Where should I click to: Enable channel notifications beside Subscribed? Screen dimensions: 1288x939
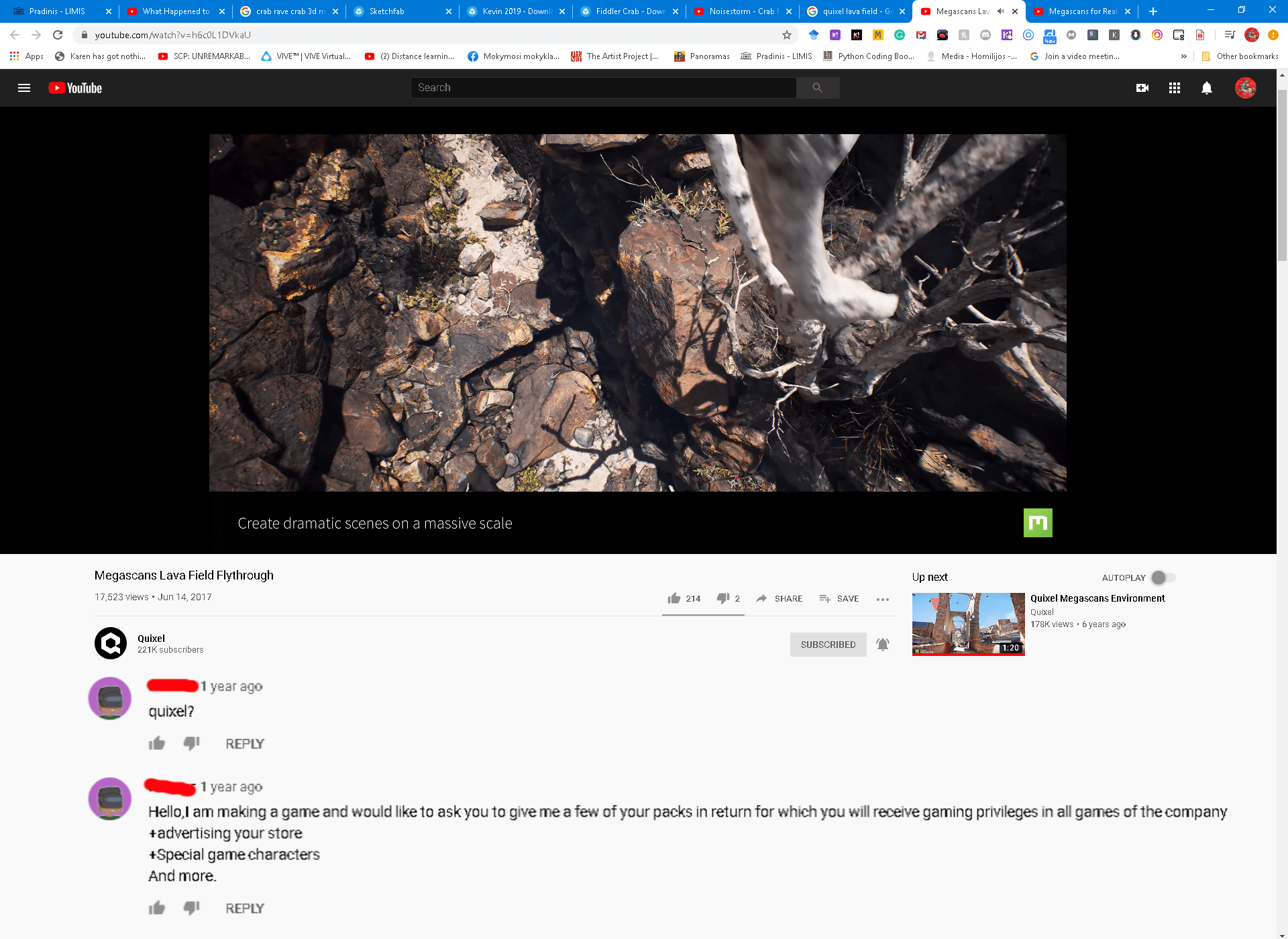tap(882, 644)
